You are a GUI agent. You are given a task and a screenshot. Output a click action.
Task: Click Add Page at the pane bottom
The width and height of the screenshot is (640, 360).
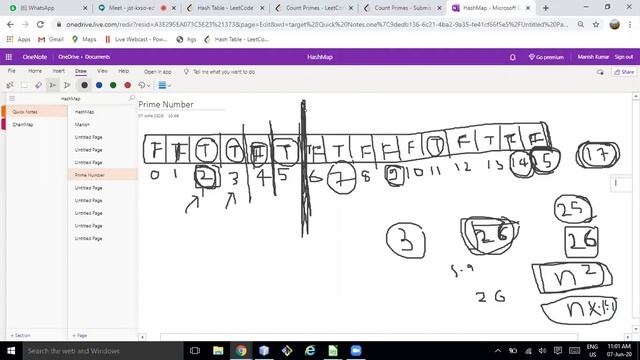80,335
